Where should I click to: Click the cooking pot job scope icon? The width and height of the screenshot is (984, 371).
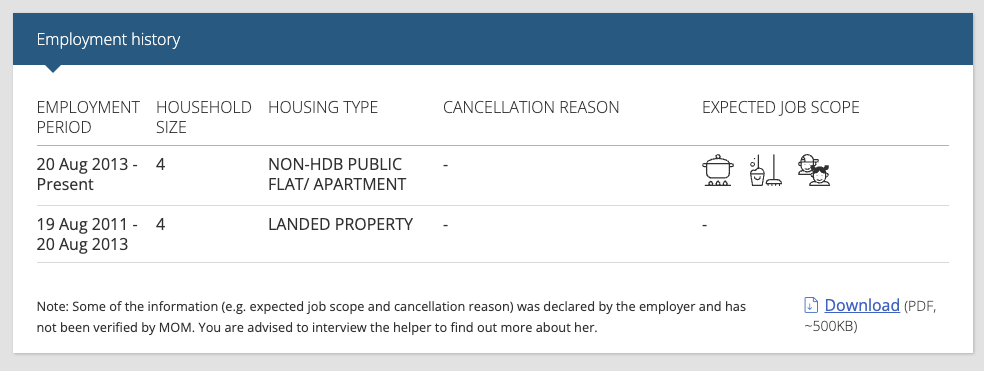tap(717, 171)
